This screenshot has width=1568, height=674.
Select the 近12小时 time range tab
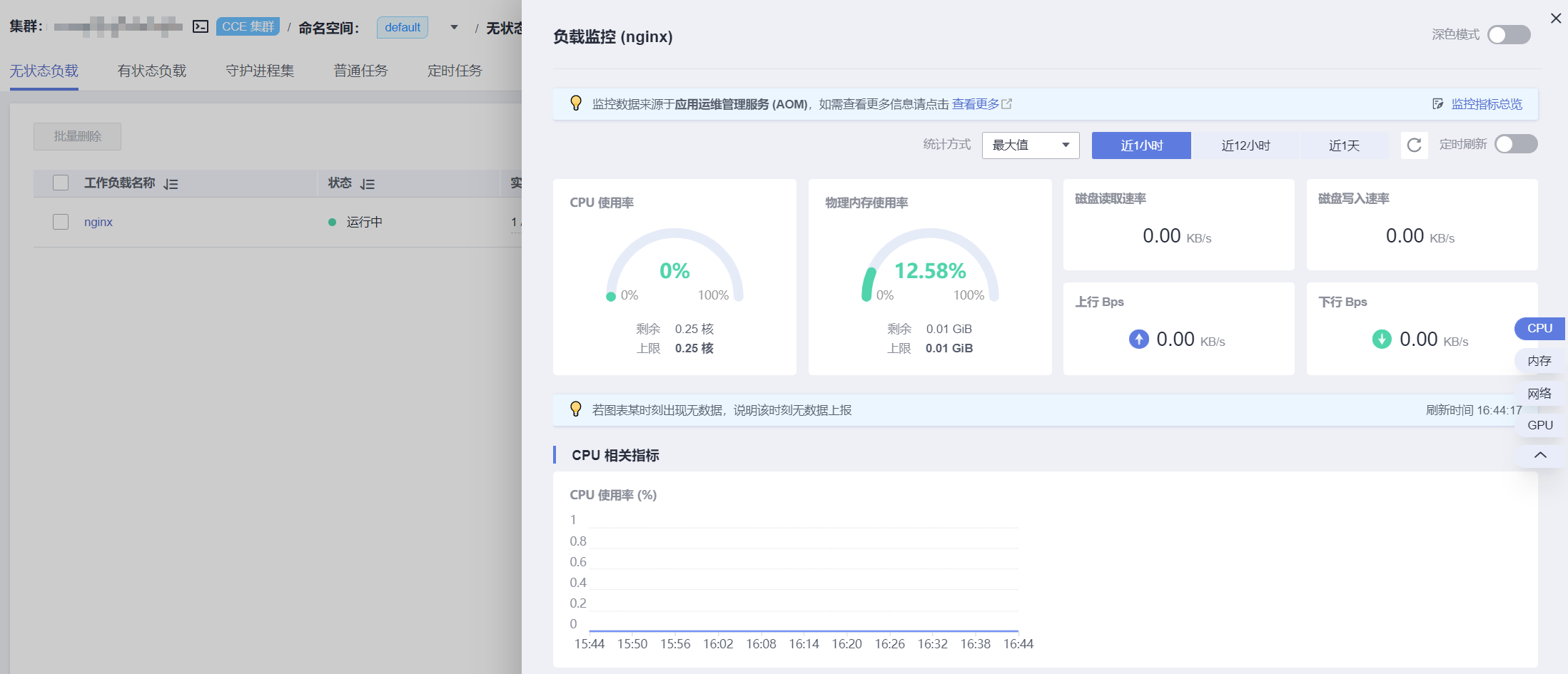pos(1245,145)
